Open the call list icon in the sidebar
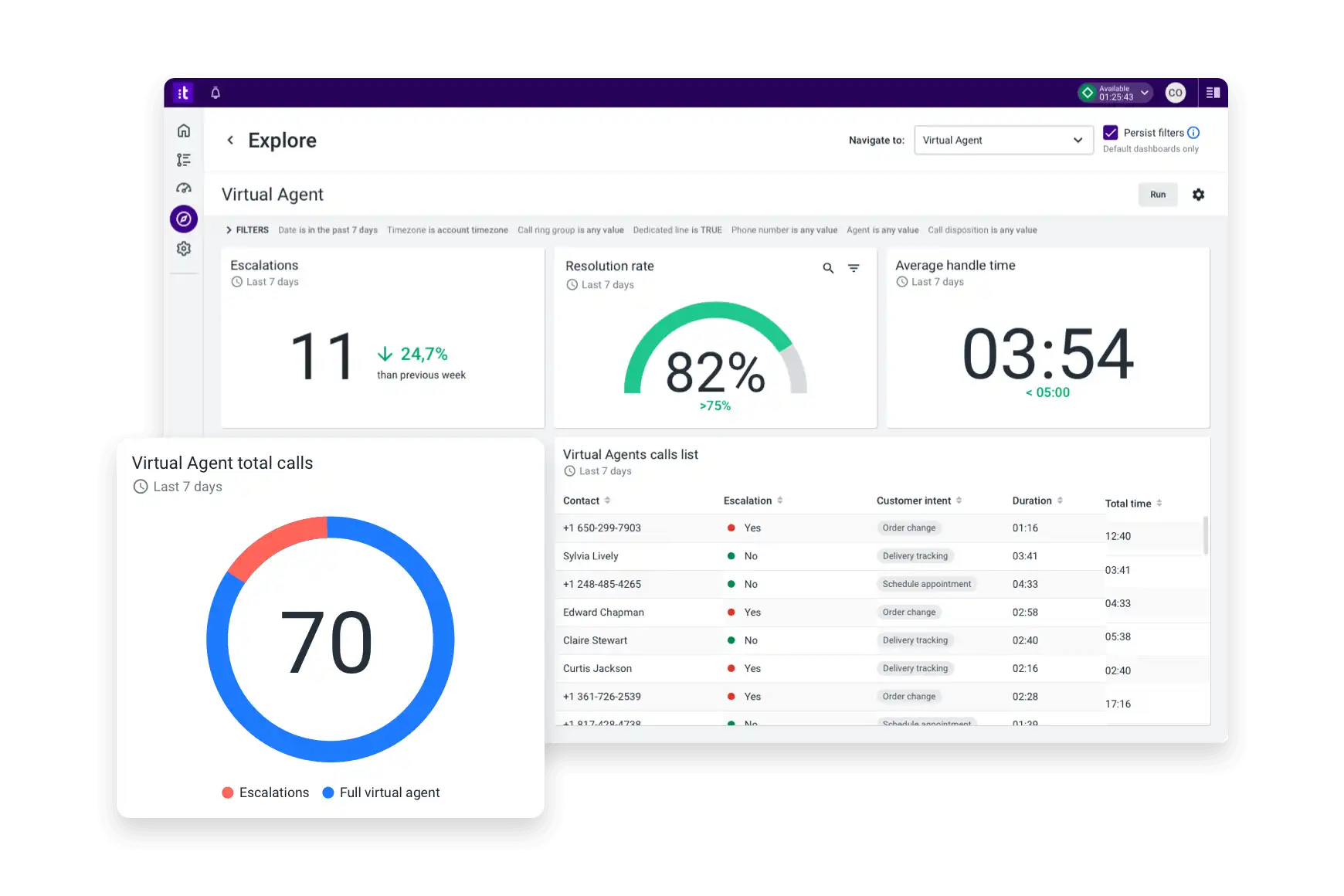 click(x=184, y=159)
